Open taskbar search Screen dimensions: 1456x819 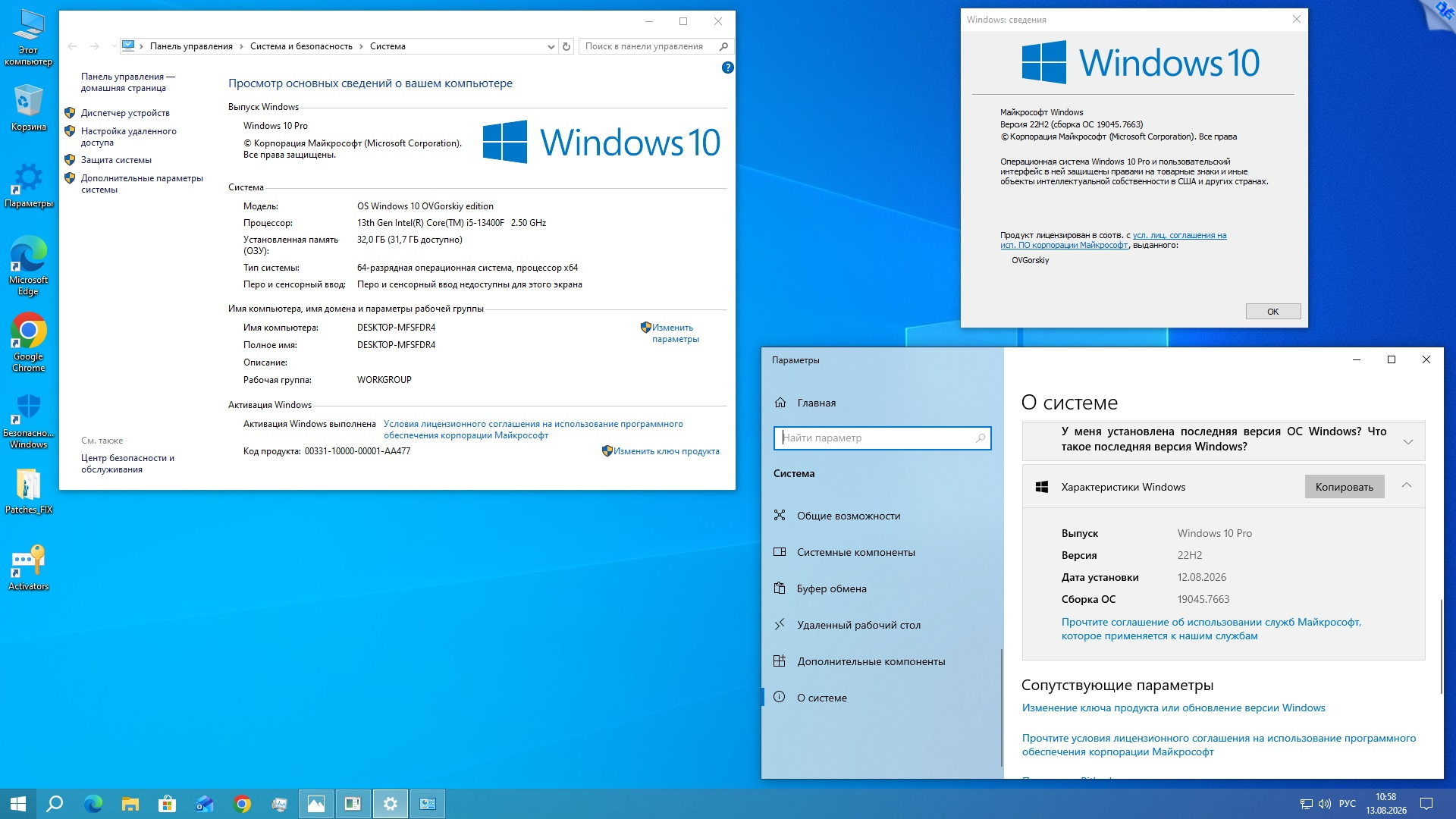(55, 804)
